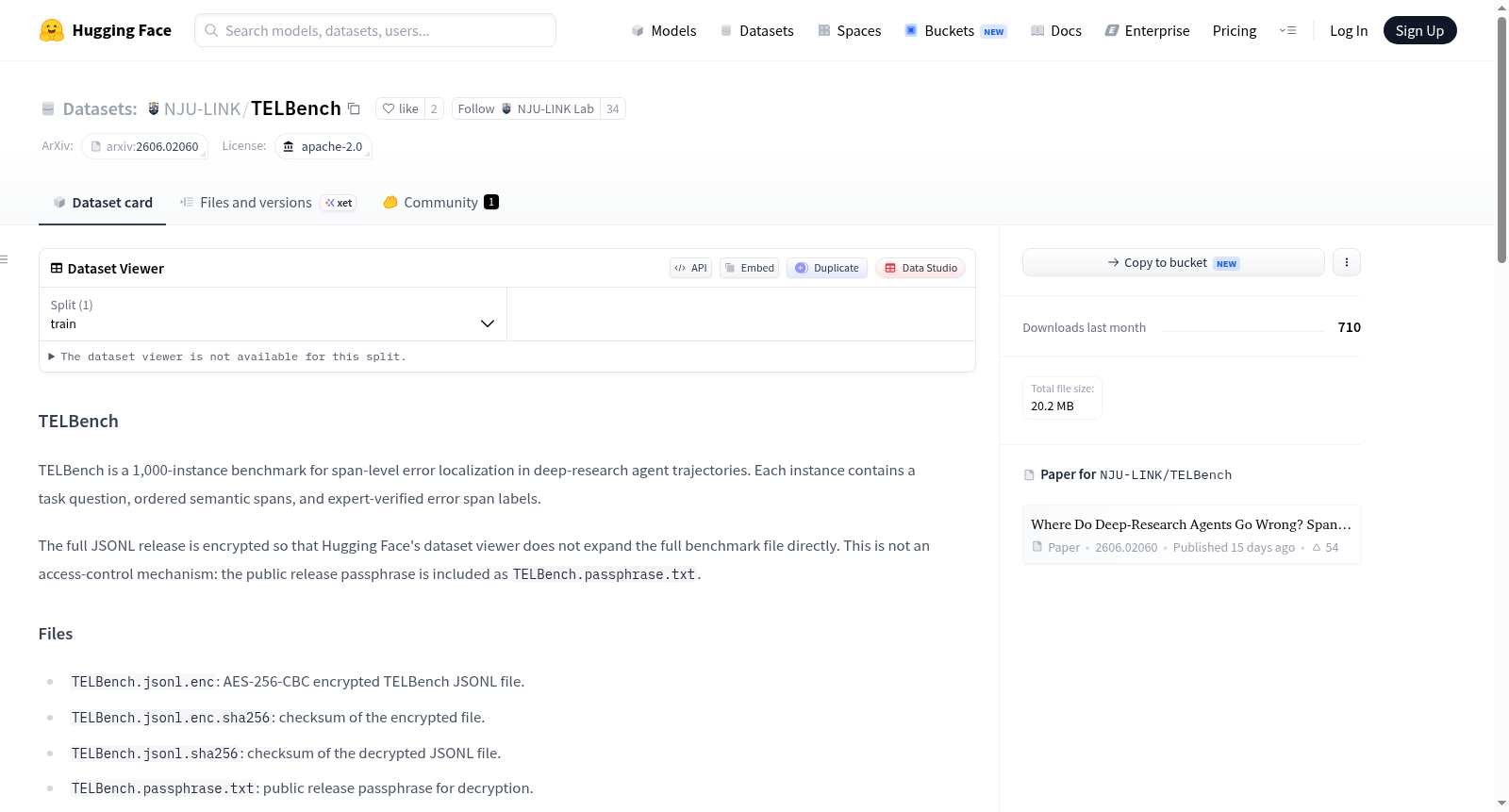This screenshot has width=1509, height=812.
Task: Click Copy to bucket button
Action: point(1173,262)
